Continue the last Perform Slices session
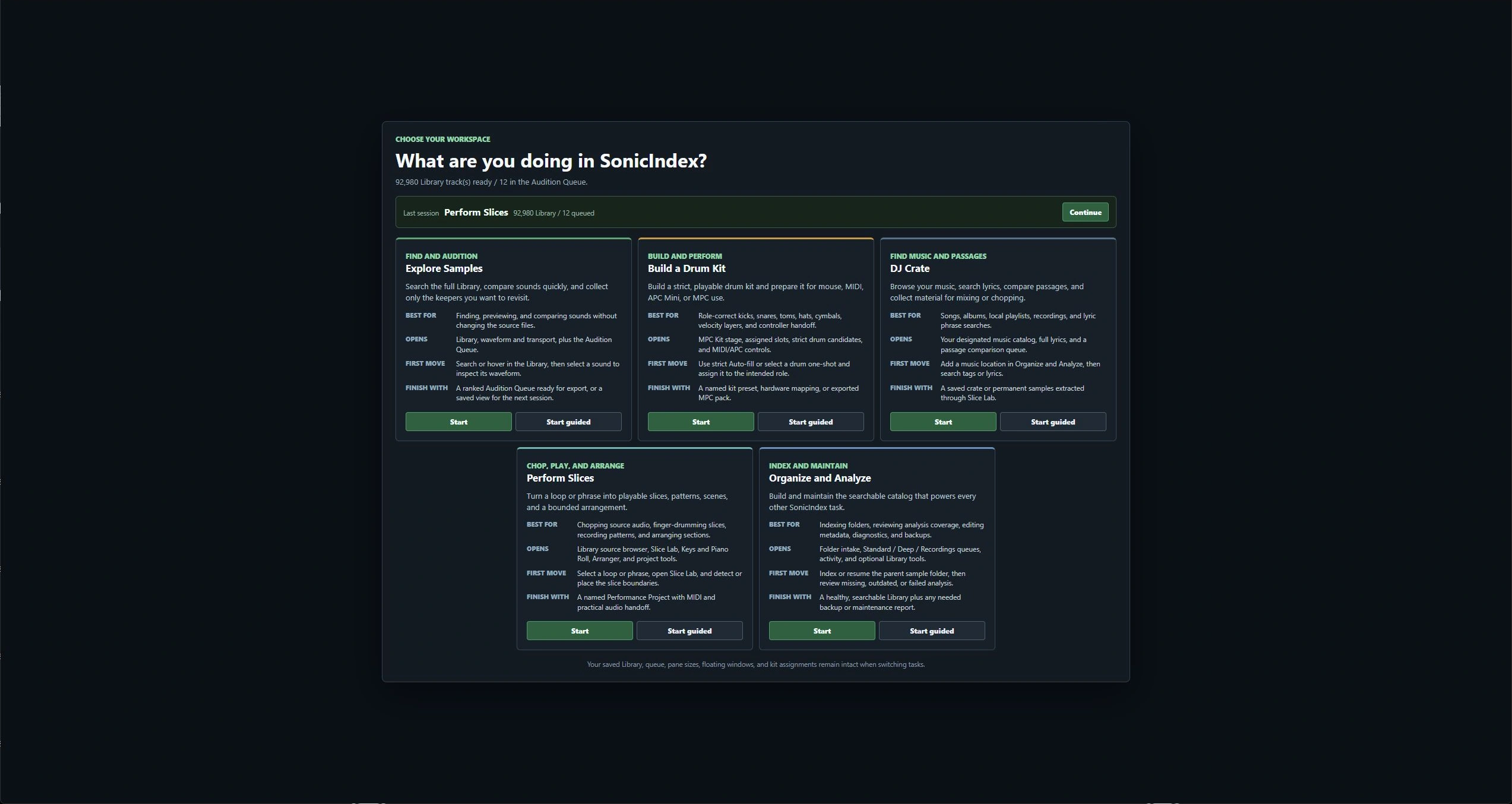Image resolution: width=1512 pixels, height=804 pixels. (x=1085, y=212)
